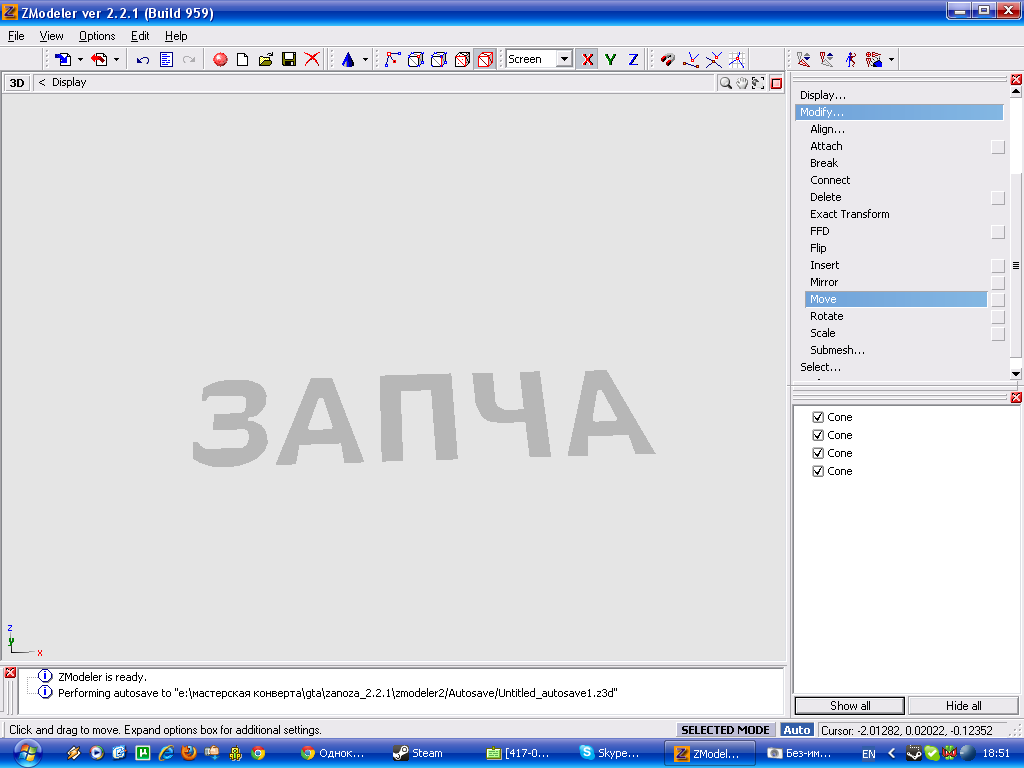Image resolution: width=1024 pixels, height=768 pixels.
Task: Toggle the last Cone object checkbox
Action: (818, 471)
